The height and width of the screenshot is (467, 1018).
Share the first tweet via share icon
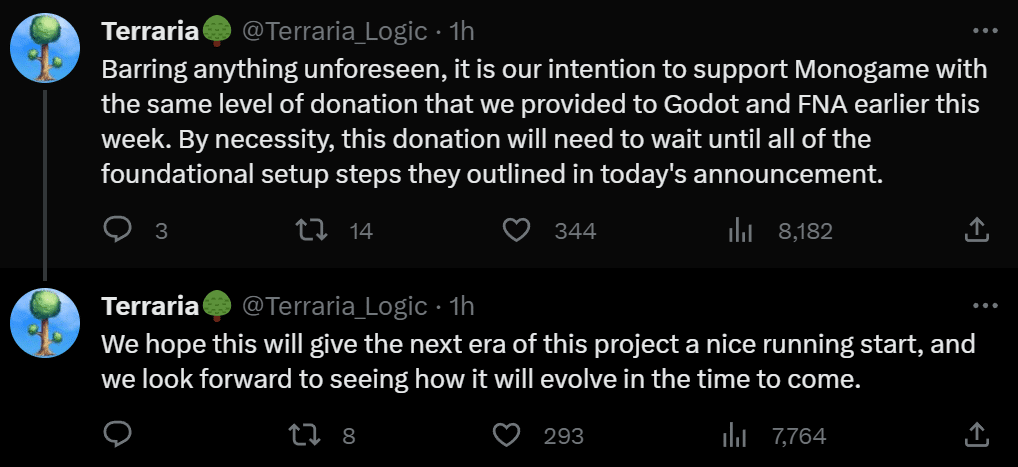click(977, 230)
